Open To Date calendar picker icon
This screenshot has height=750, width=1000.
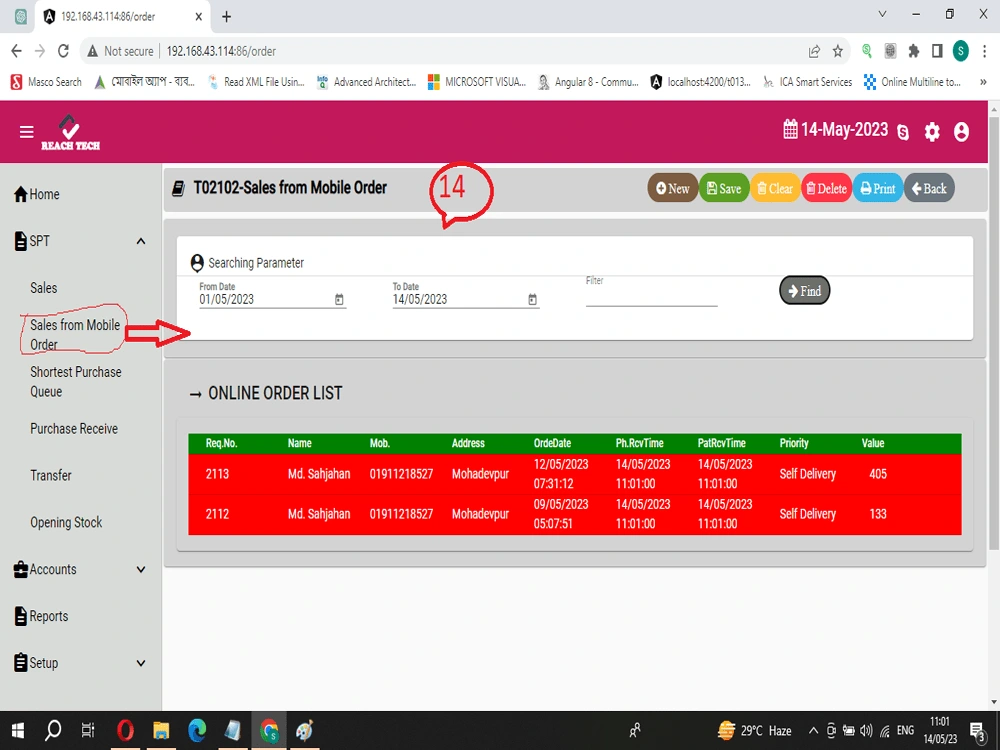[x=533, y=299]
